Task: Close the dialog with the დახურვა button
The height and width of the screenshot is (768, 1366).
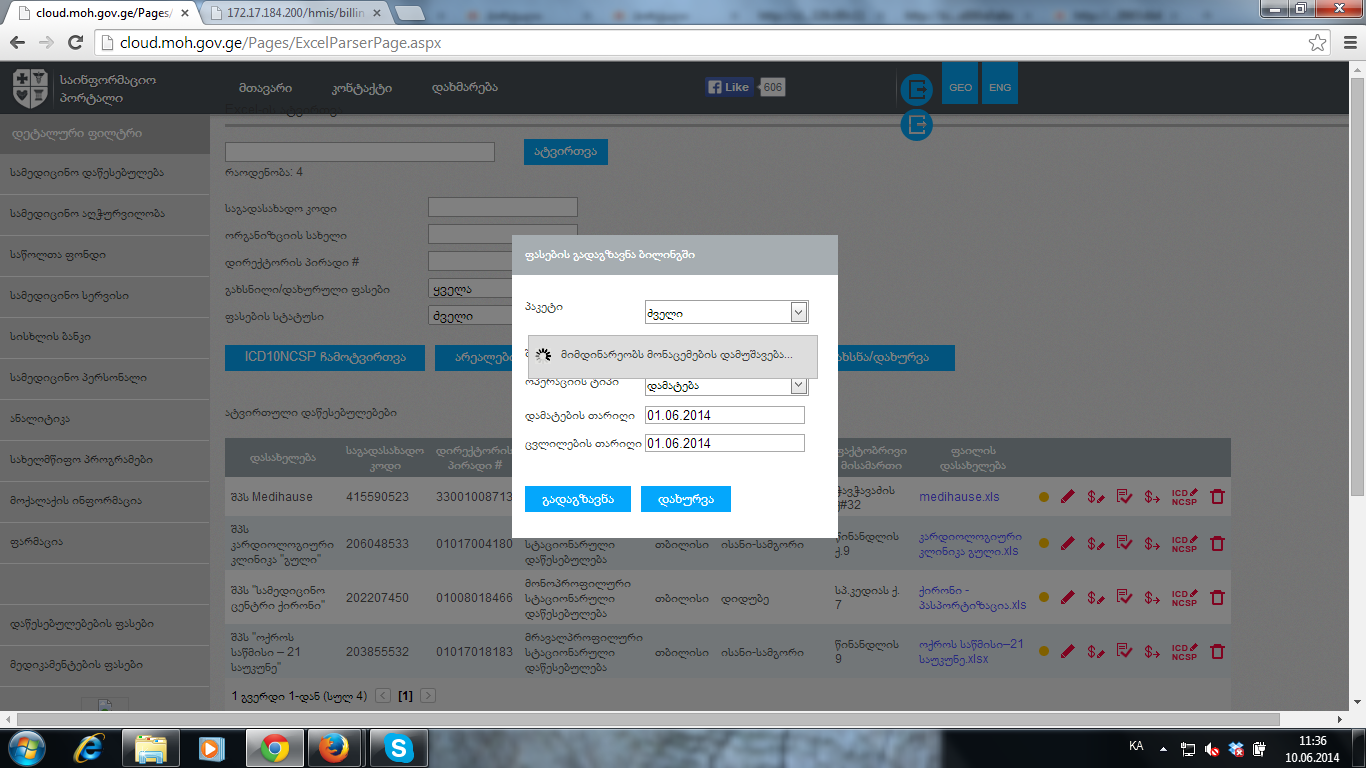Action: coord(685,499)
